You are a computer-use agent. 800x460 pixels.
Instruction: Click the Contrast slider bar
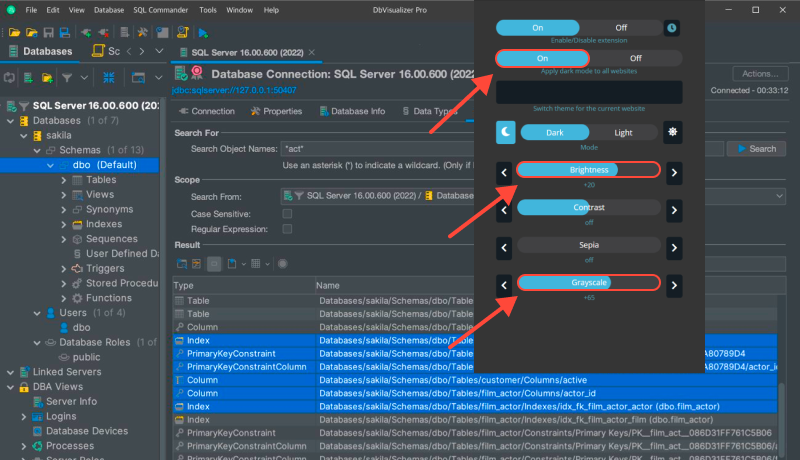589,208
